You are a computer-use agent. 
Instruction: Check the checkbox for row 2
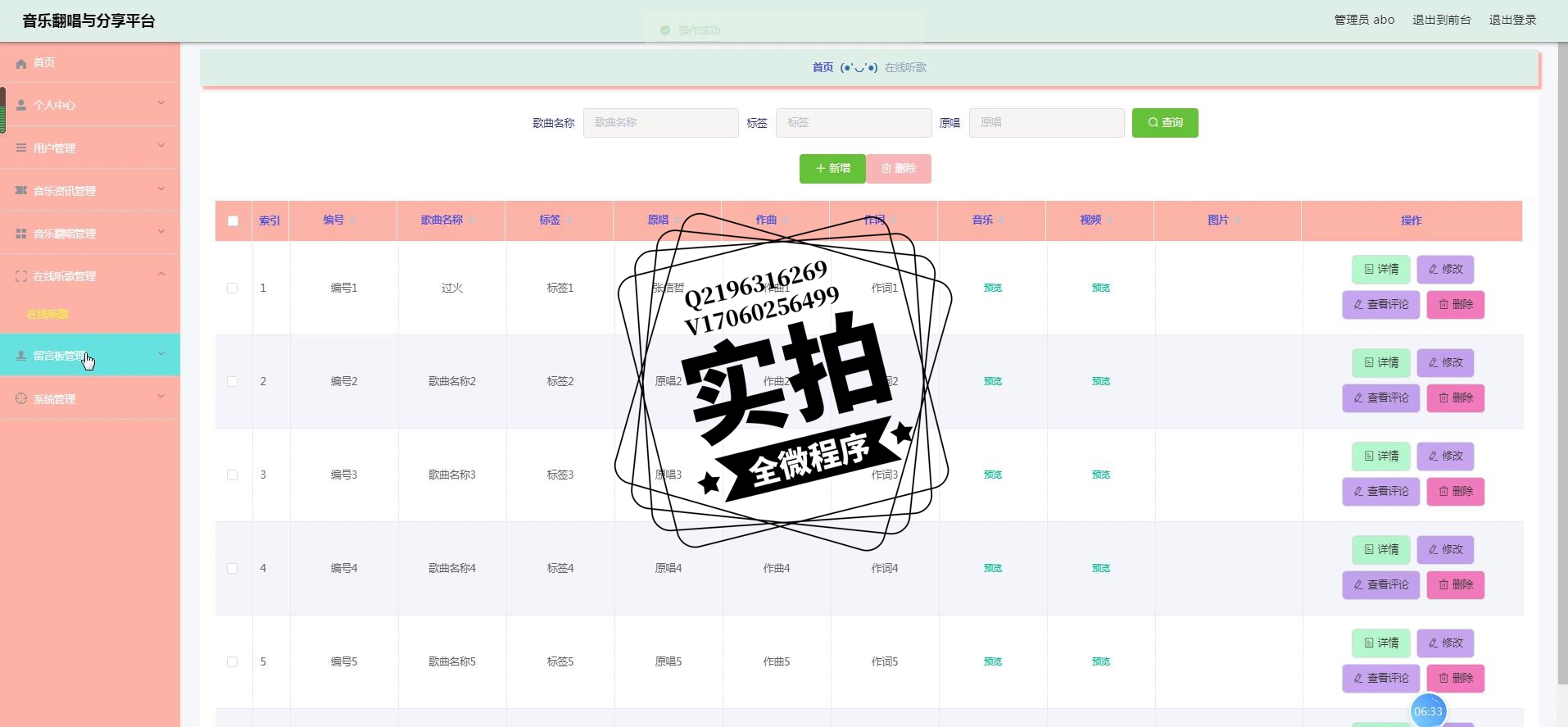233,382
